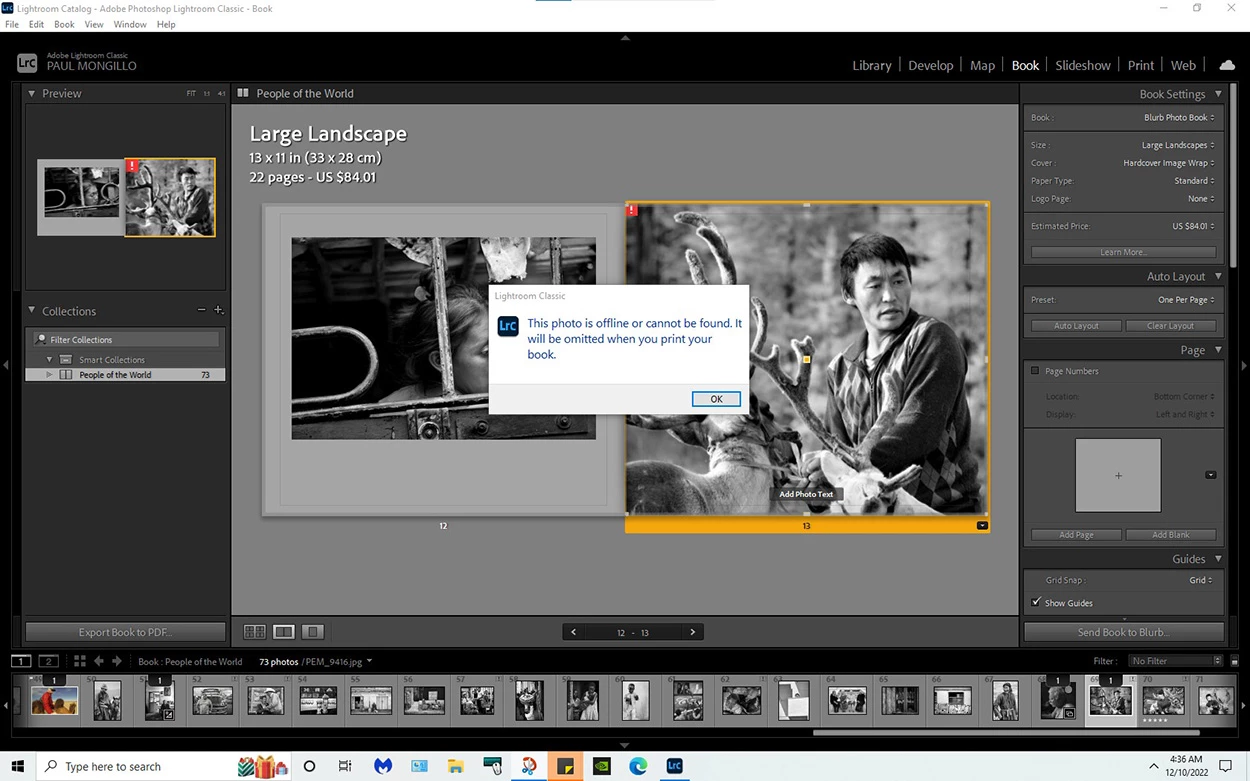Switch to the Library module
The image size is (1250, 781).
871,65
